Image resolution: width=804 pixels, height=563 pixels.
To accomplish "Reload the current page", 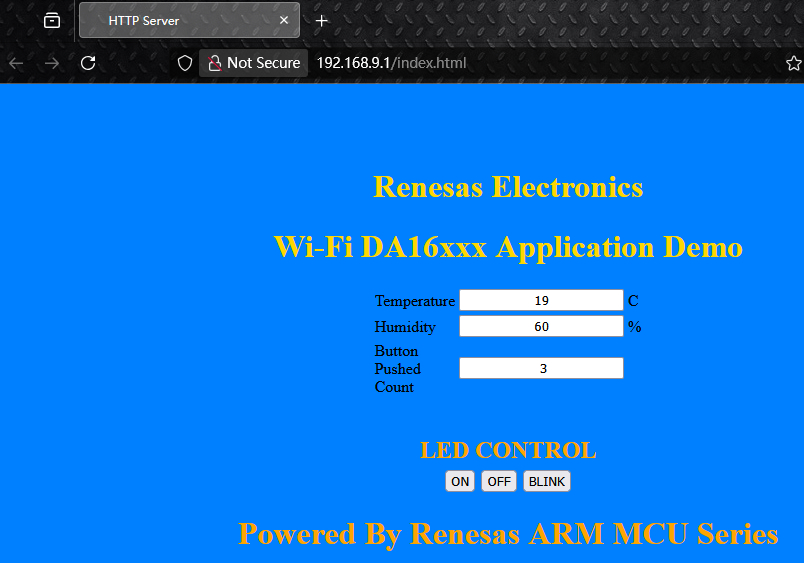I will 88,63.
